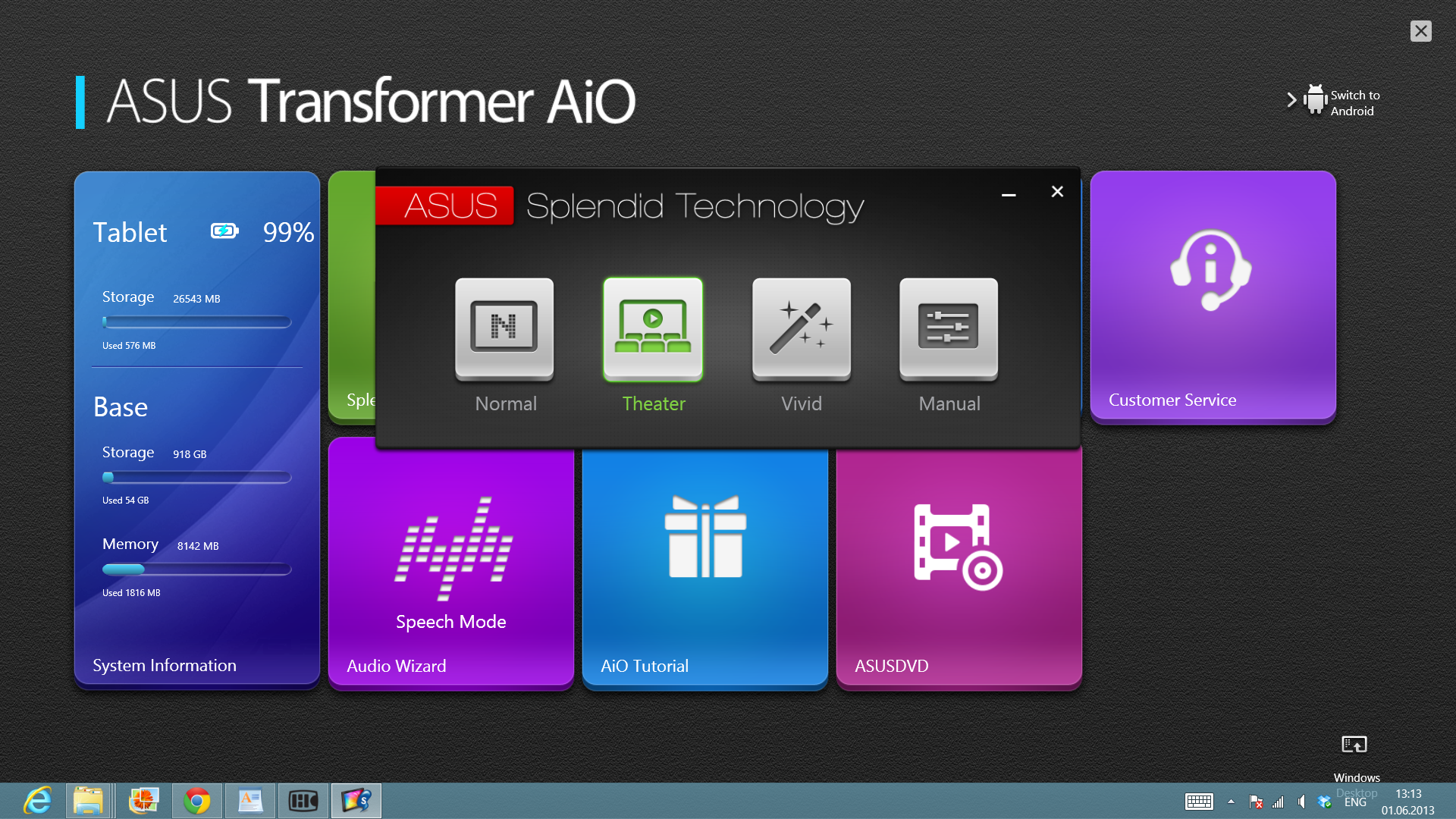
Task: Open Internet Explorer from the taskbar
Action: tap(37, 801)
